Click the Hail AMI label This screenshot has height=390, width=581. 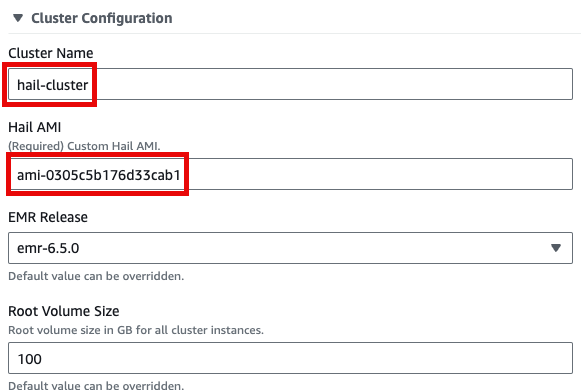34,127
